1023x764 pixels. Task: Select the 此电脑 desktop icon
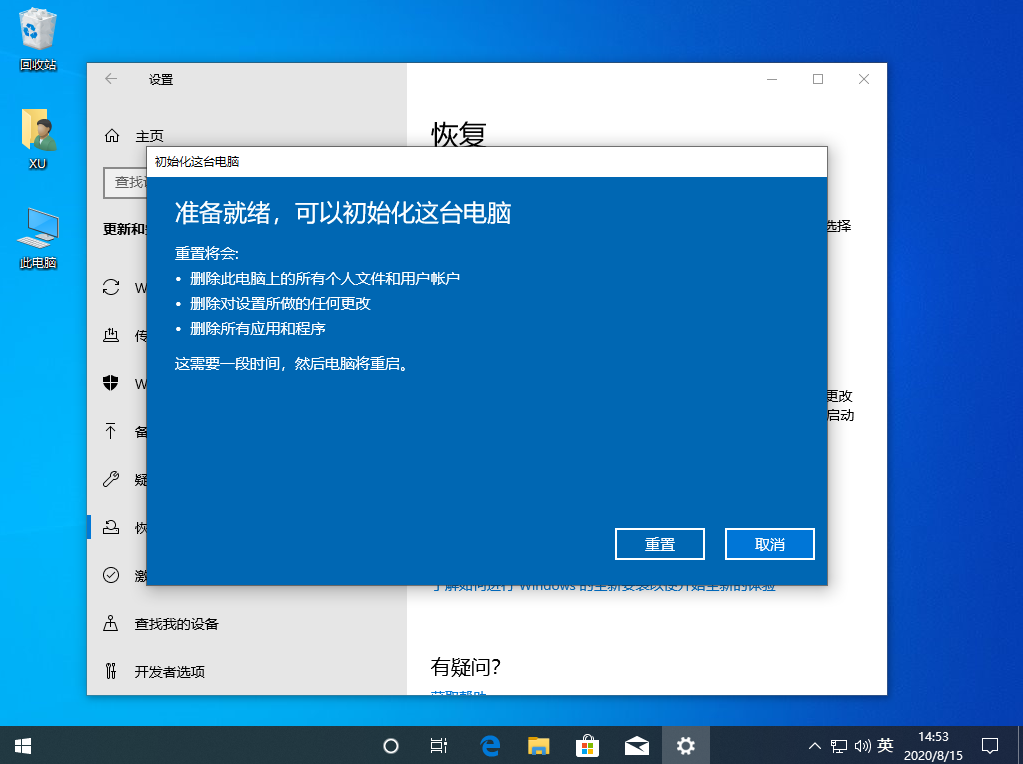[38, 238]
